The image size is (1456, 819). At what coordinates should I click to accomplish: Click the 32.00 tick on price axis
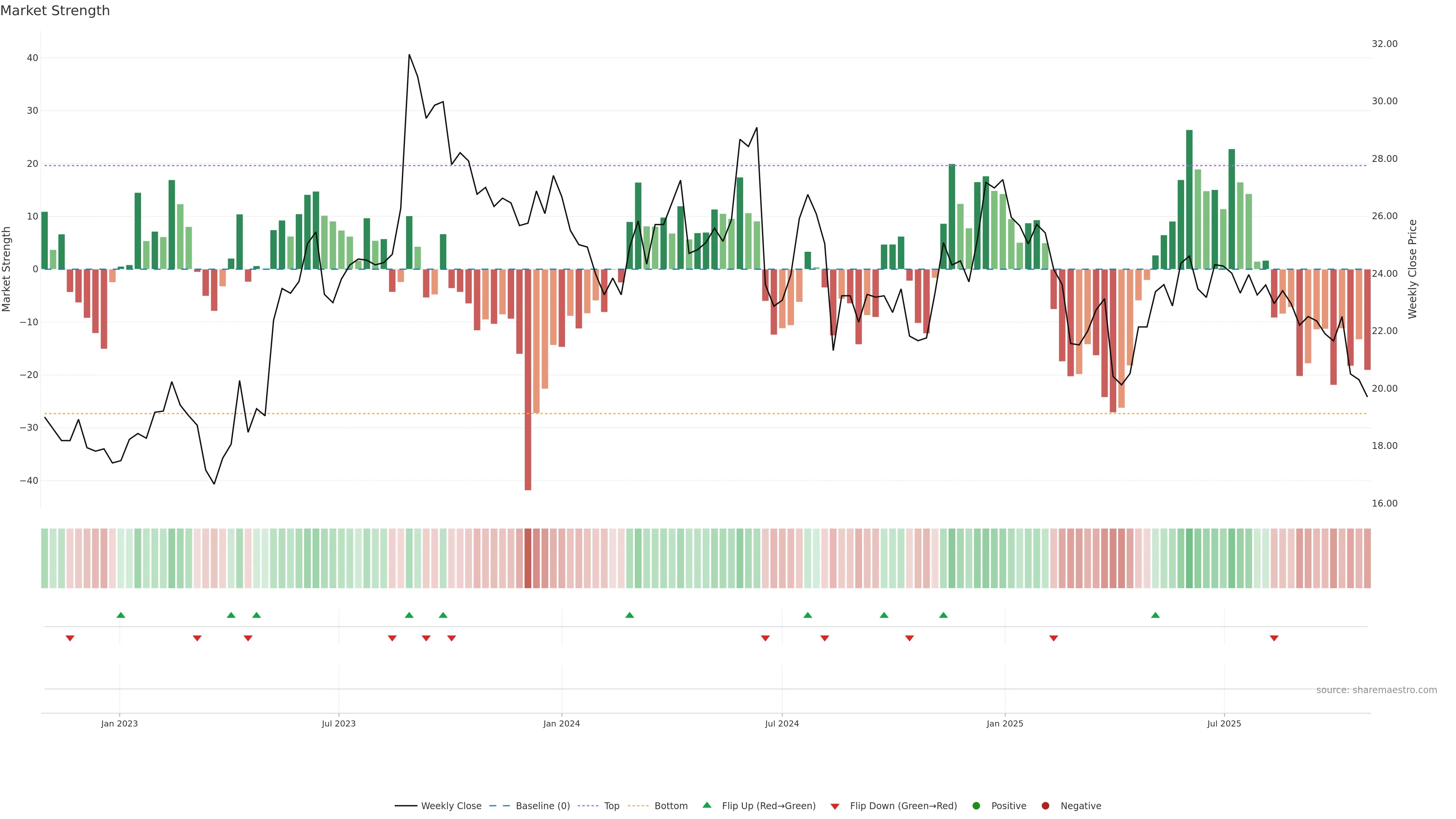point(1384,44)
